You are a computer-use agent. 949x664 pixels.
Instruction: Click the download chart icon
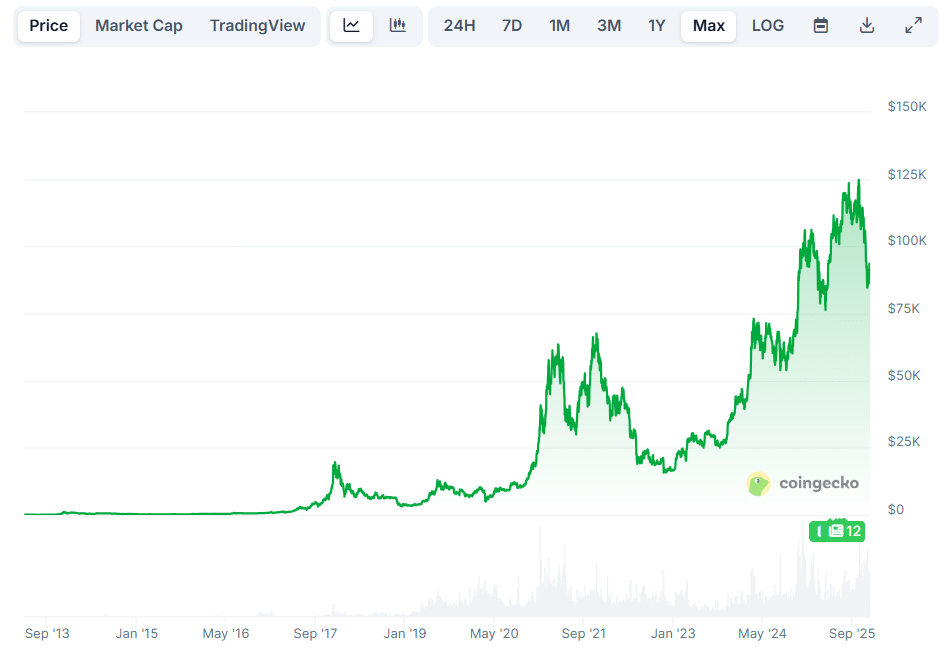pos(866,25)
